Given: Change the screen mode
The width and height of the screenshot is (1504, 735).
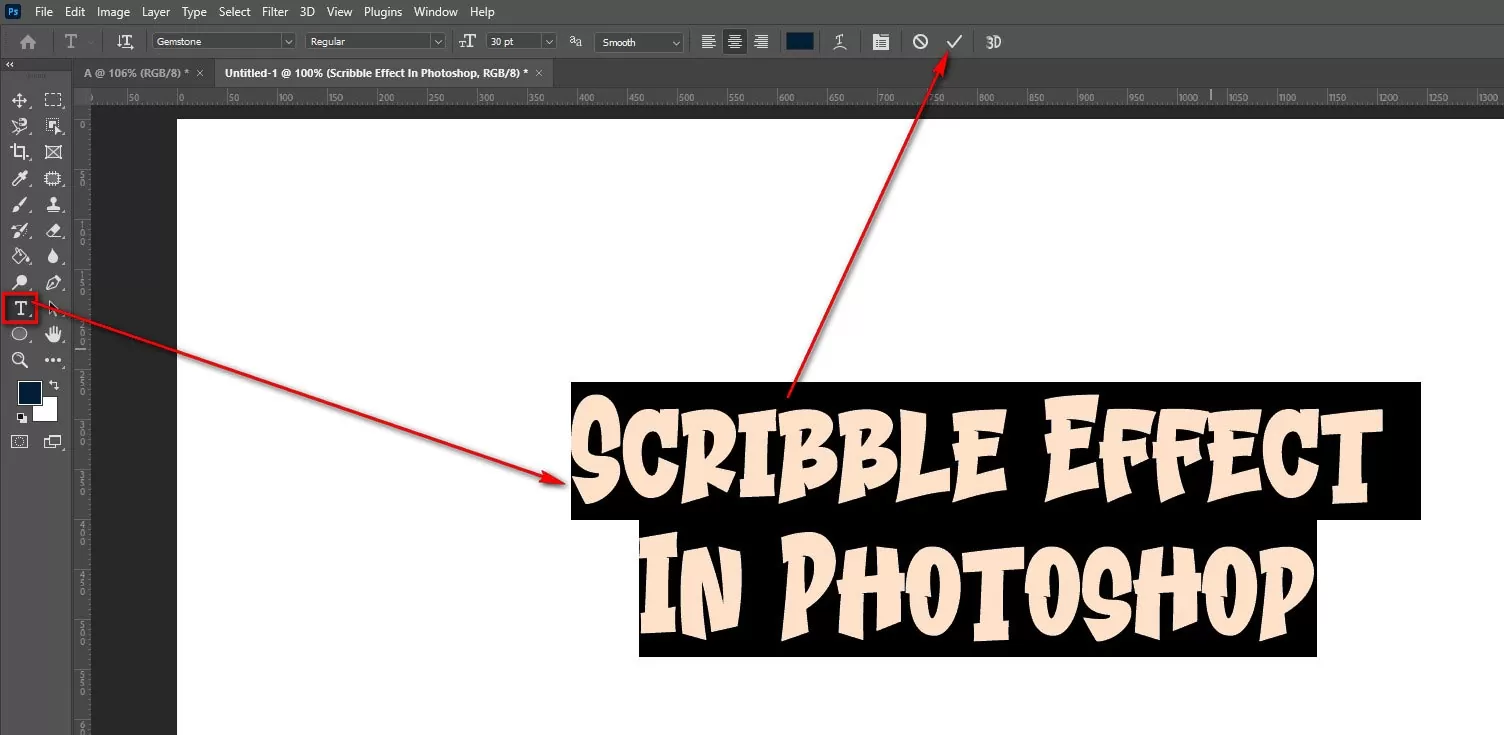Looking at the screenshot, I should pyautogui.click(x=53, y=441).
